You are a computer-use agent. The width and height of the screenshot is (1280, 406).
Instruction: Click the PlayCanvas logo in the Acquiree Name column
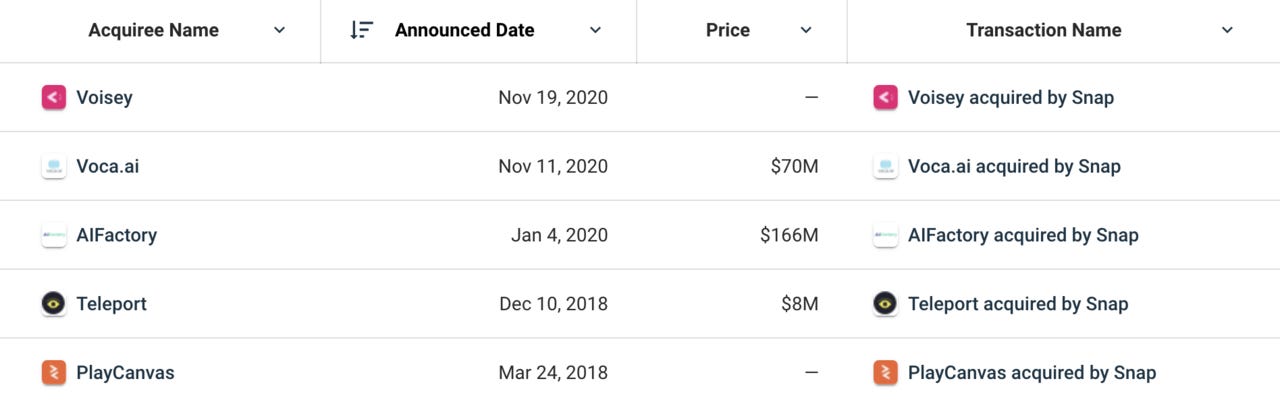tap(54, 373)
